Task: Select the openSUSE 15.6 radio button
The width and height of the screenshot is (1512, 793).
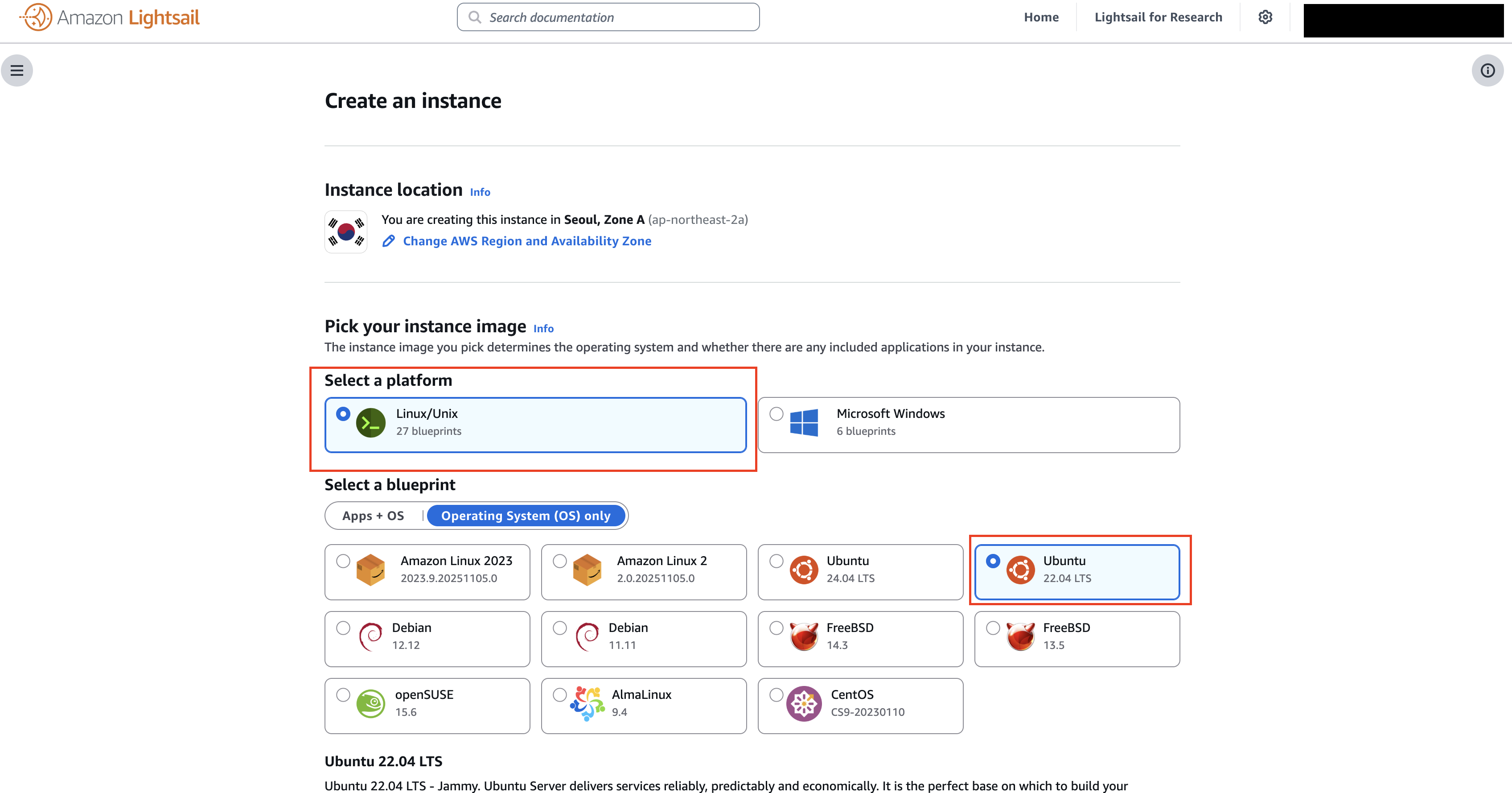Action: pos(343,695)
